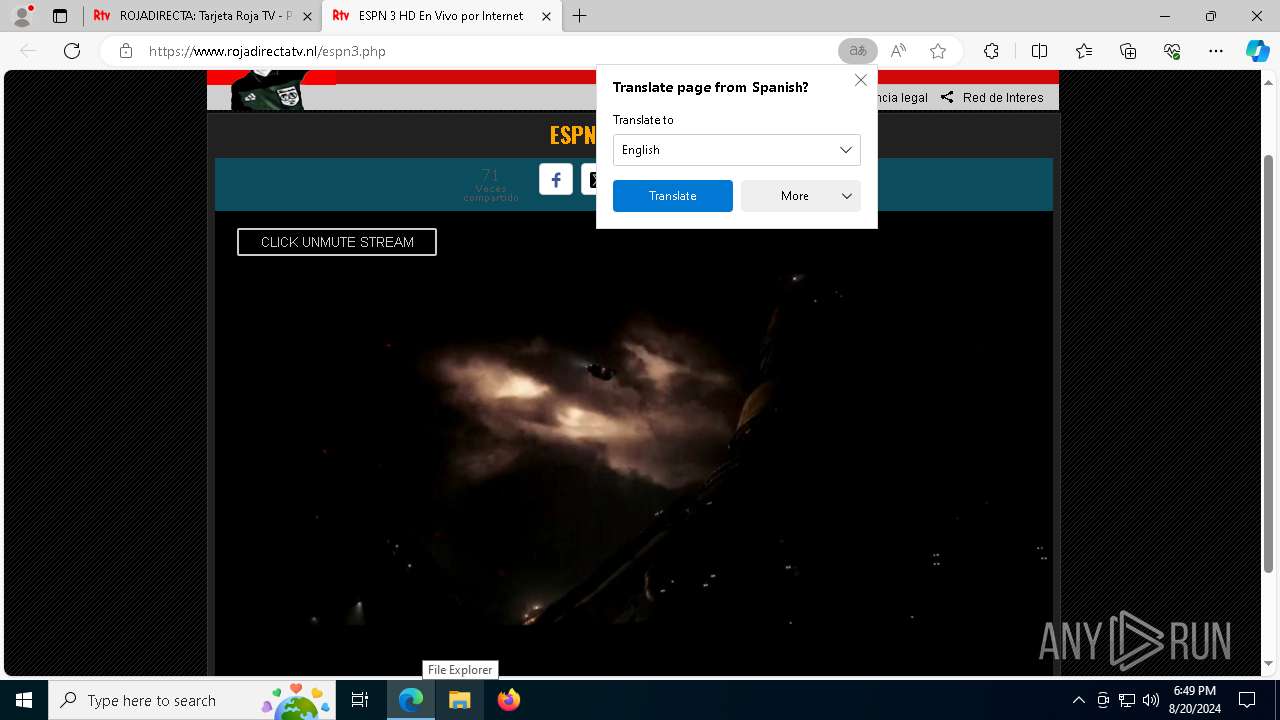Viewport: 1280px width, 720px height.
Task: Show hidden system tray icons chevron
Action: [x=1078, y=700]
